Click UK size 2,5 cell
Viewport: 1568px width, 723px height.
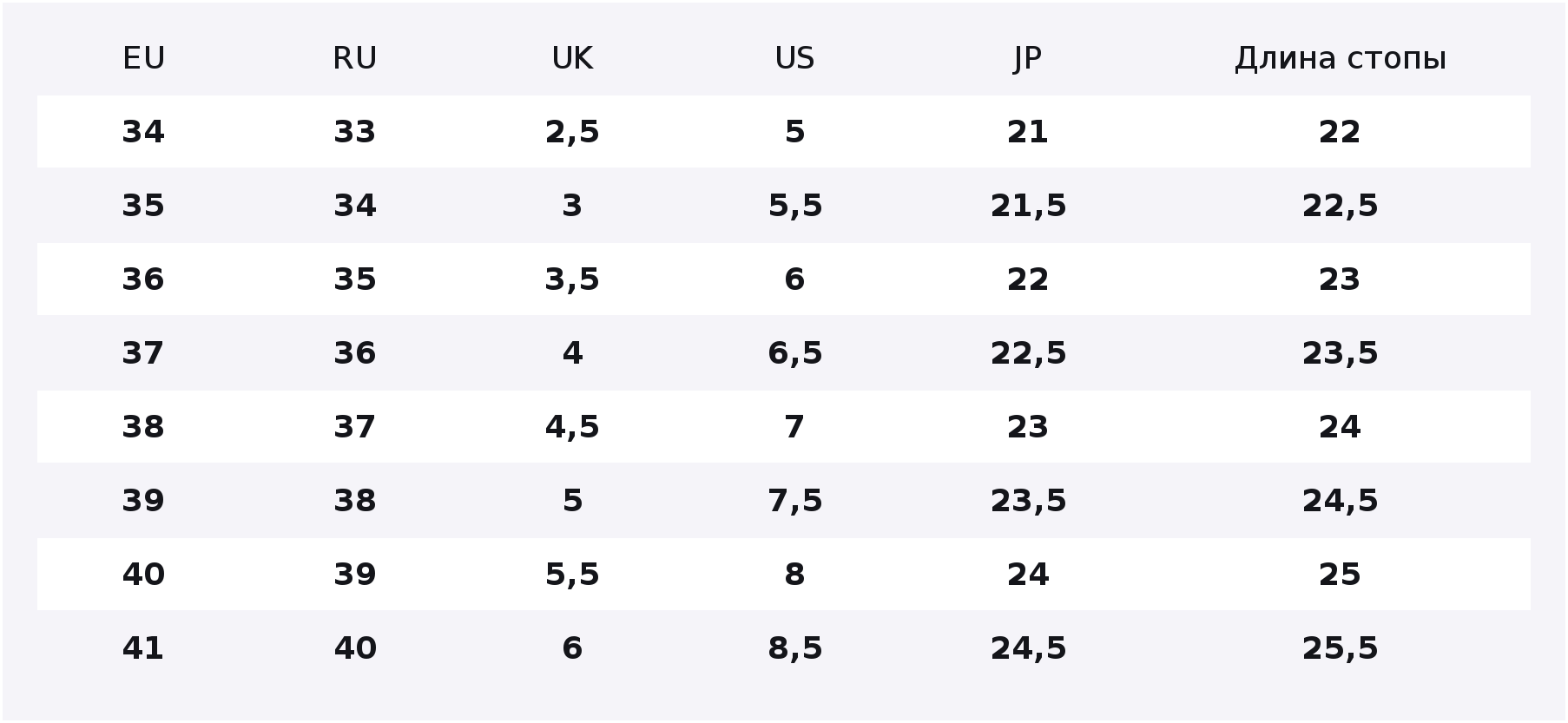click(572, 132)
